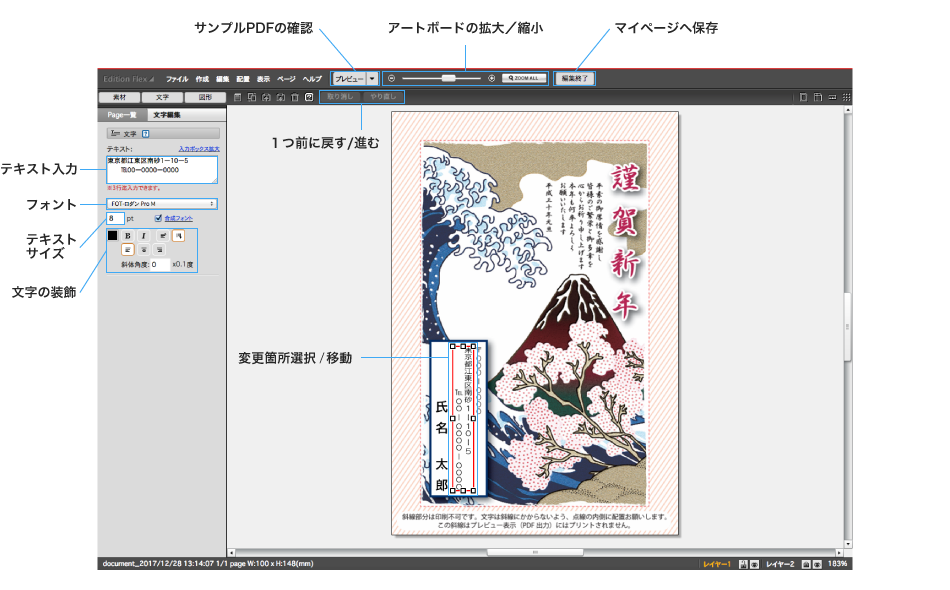Select horizontal text direction icon
This screenshot has width=950, height=590.
coord(163,236)
